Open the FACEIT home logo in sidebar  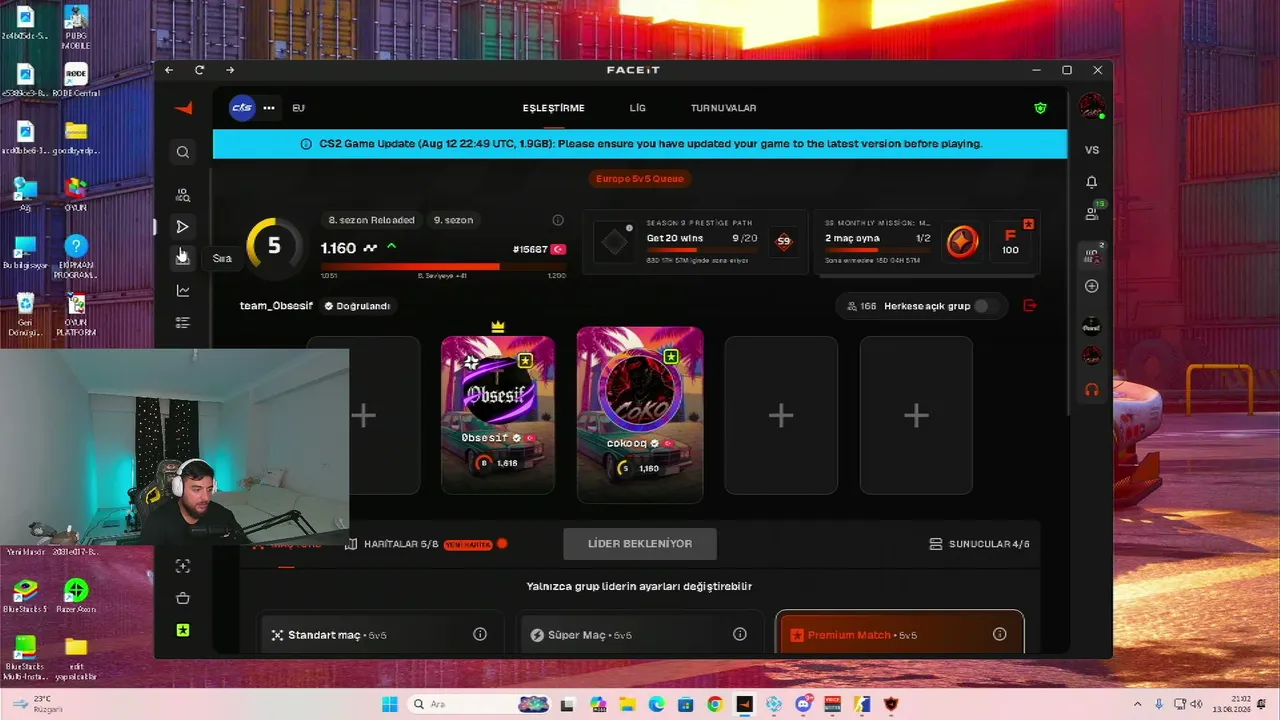click(x=183, y=108)
